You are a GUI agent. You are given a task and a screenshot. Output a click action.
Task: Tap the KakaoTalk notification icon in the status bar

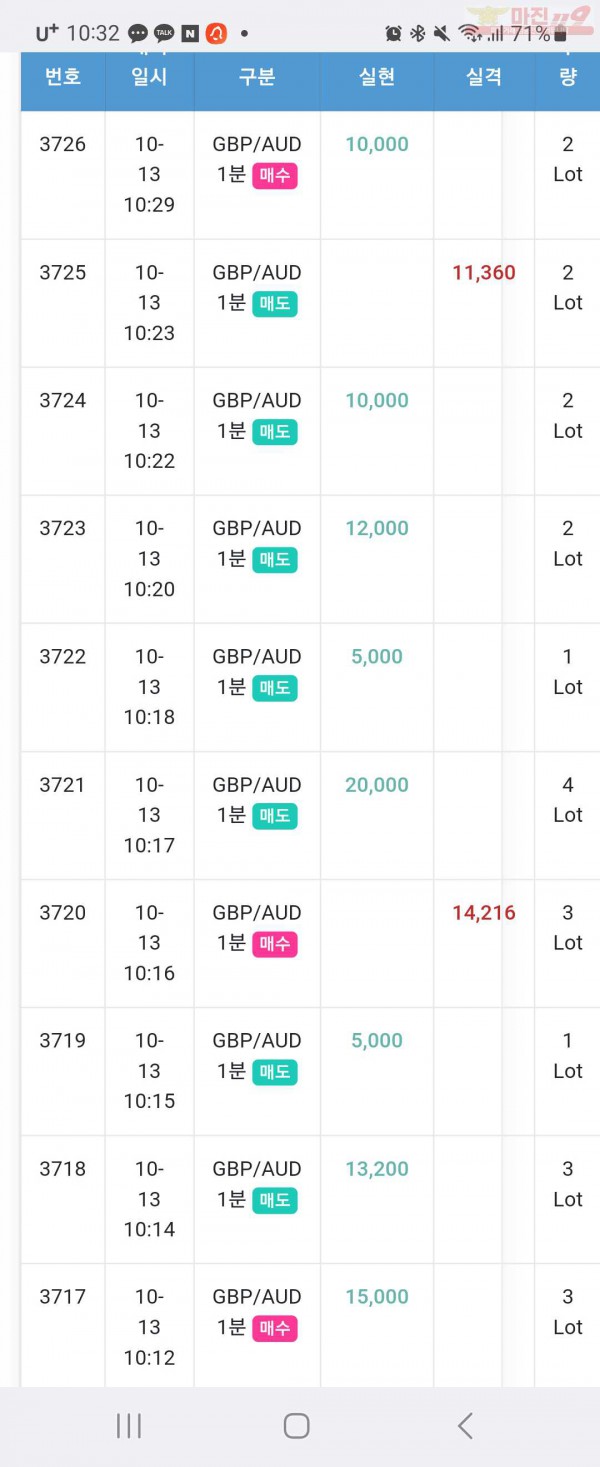[x=164, y=33]
